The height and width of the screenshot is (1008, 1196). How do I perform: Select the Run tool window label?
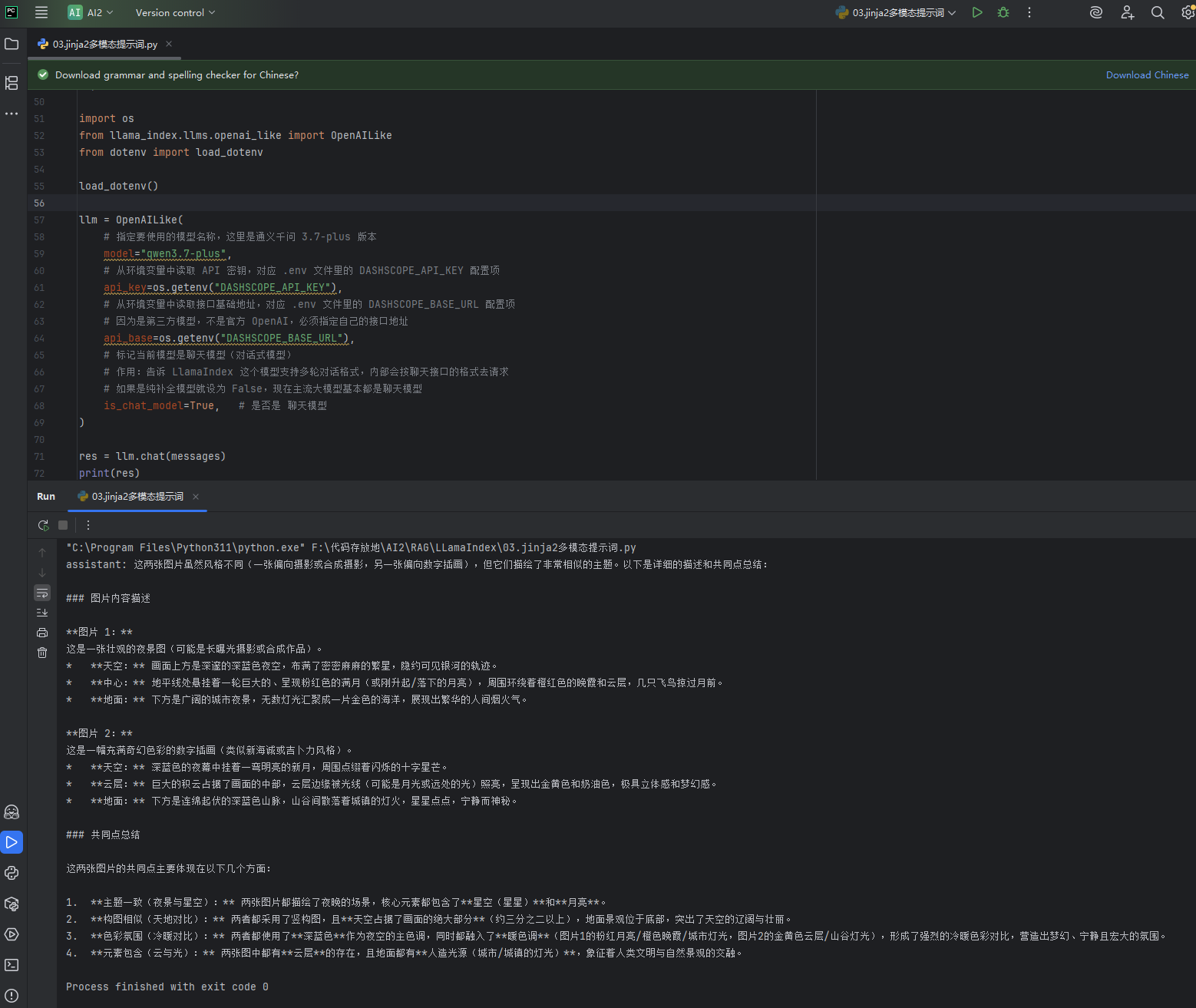46,496
